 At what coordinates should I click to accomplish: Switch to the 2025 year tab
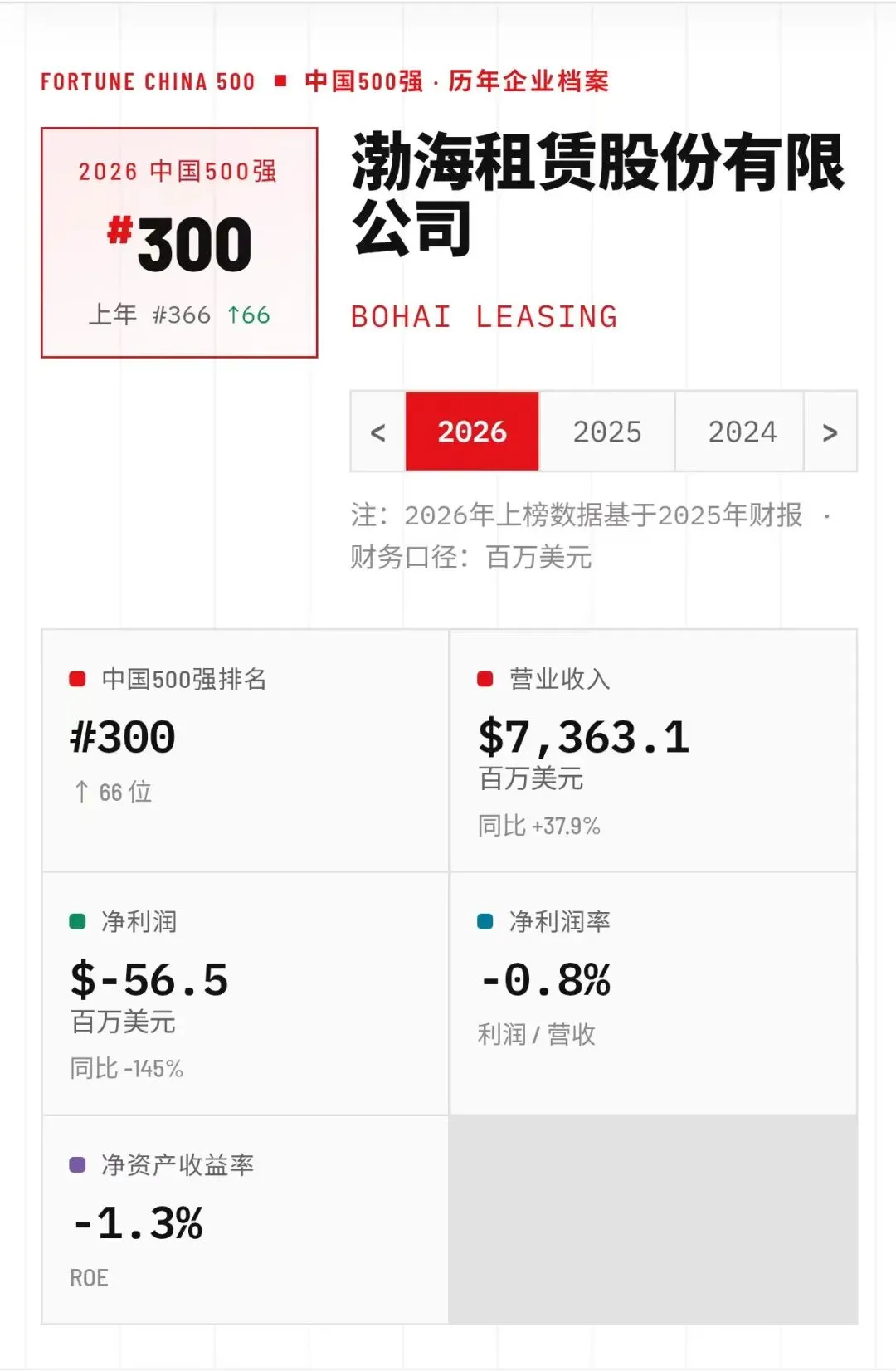pos(607,432)
